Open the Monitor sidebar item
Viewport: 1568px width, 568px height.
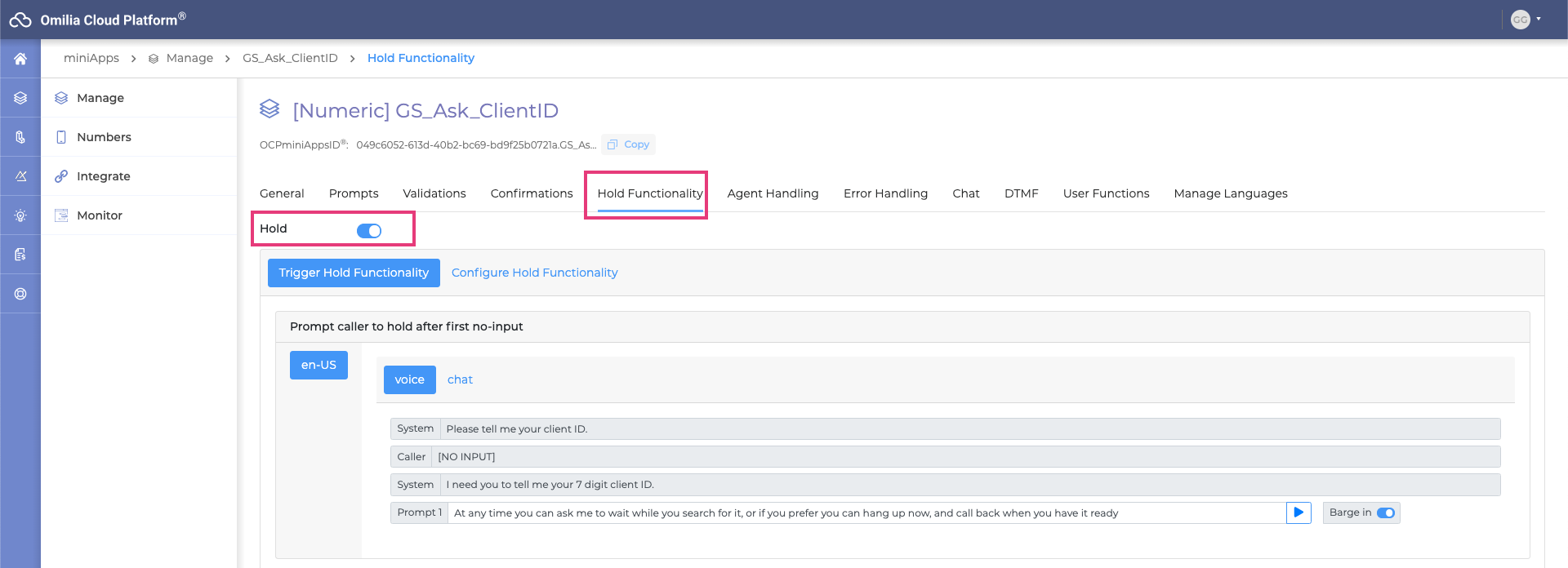coord(139,215)
